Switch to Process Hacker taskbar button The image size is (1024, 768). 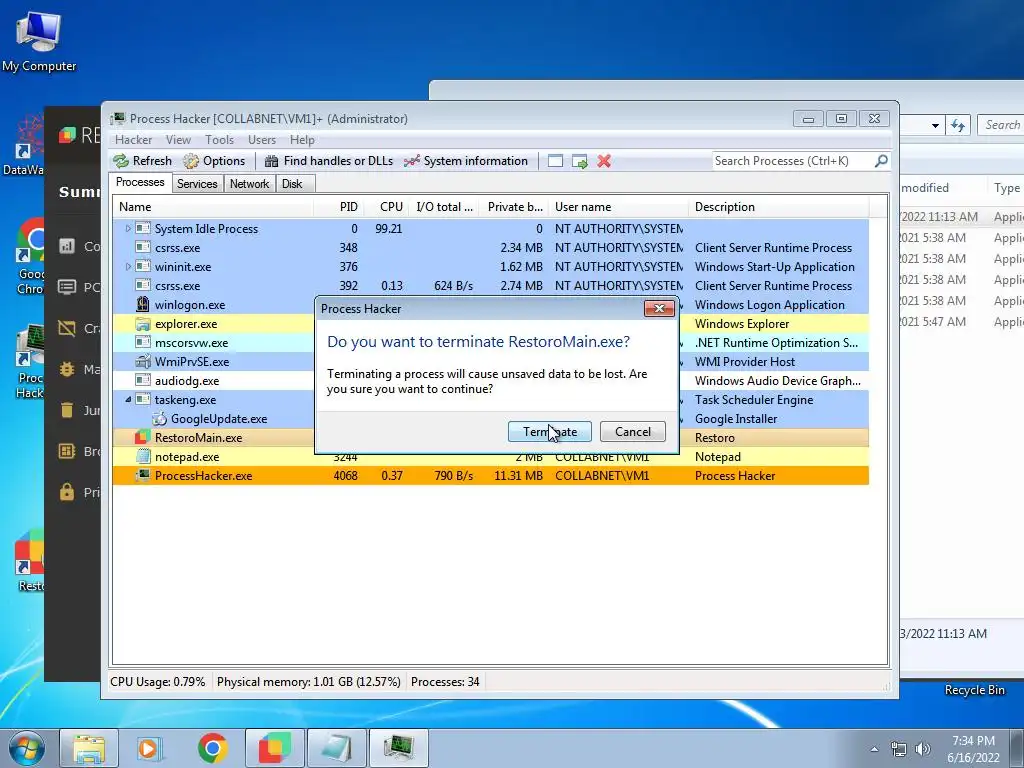coord(399,748)
